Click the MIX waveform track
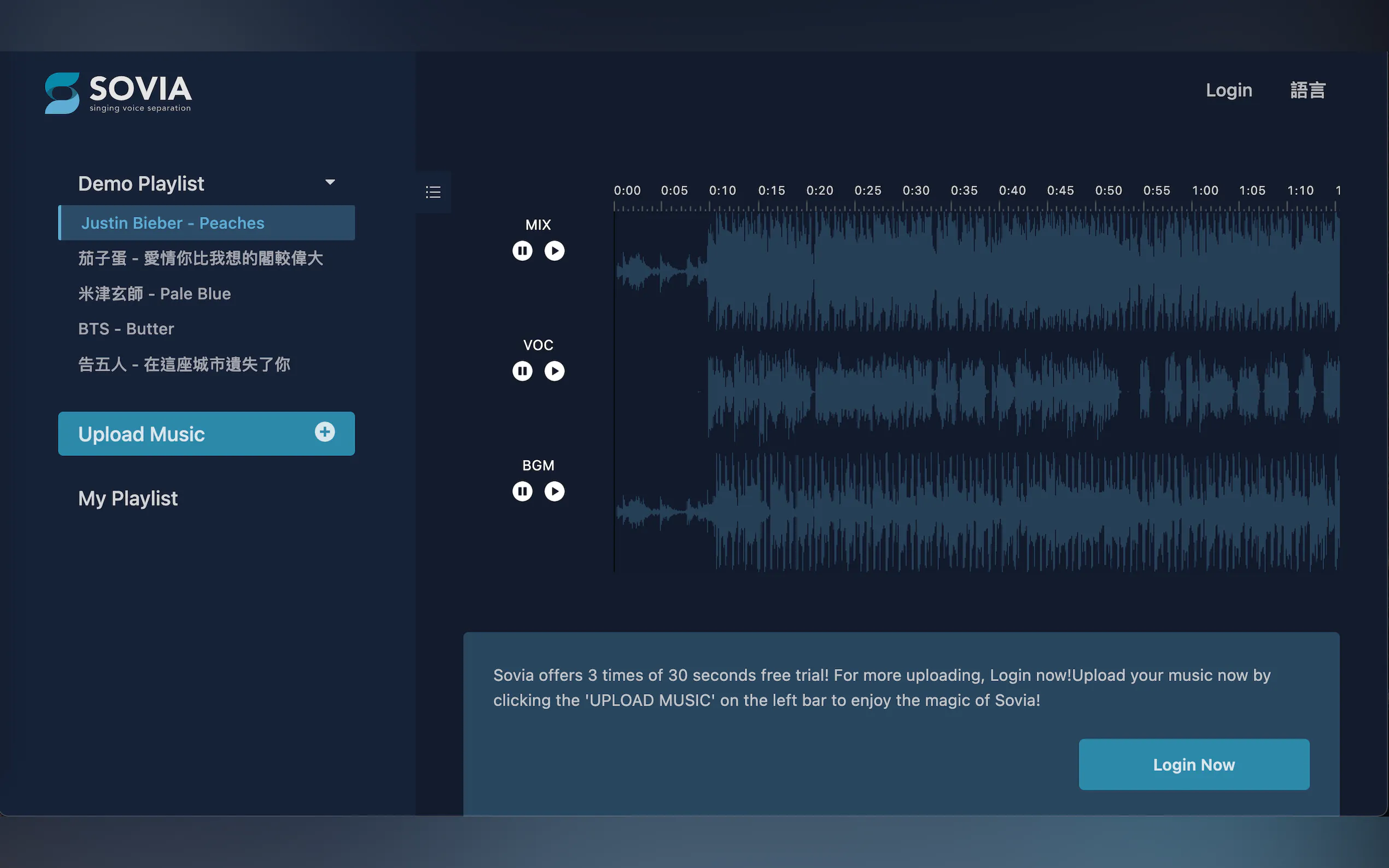 977,272
